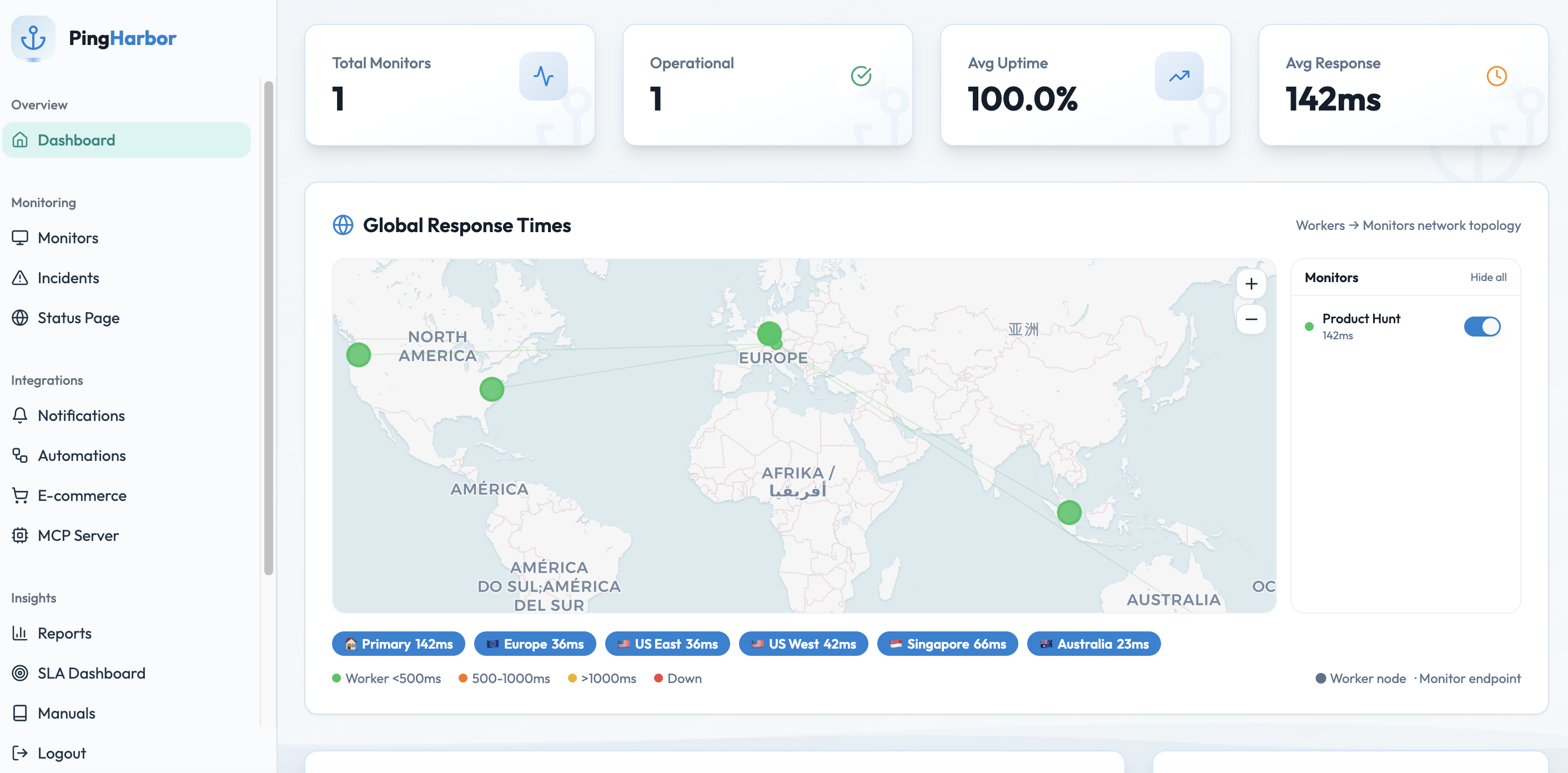Screen dimensions: 1568x773
Task: Click the PingHarbor anchor logo icon
Action: [x=33, y=38]
